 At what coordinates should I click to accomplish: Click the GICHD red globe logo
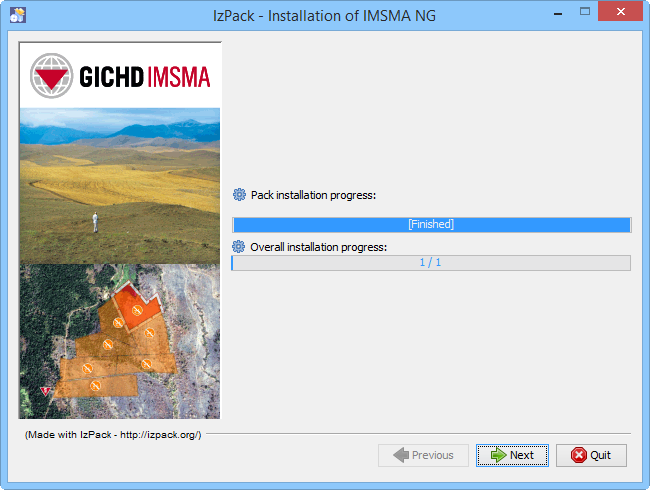coord(49,74)
